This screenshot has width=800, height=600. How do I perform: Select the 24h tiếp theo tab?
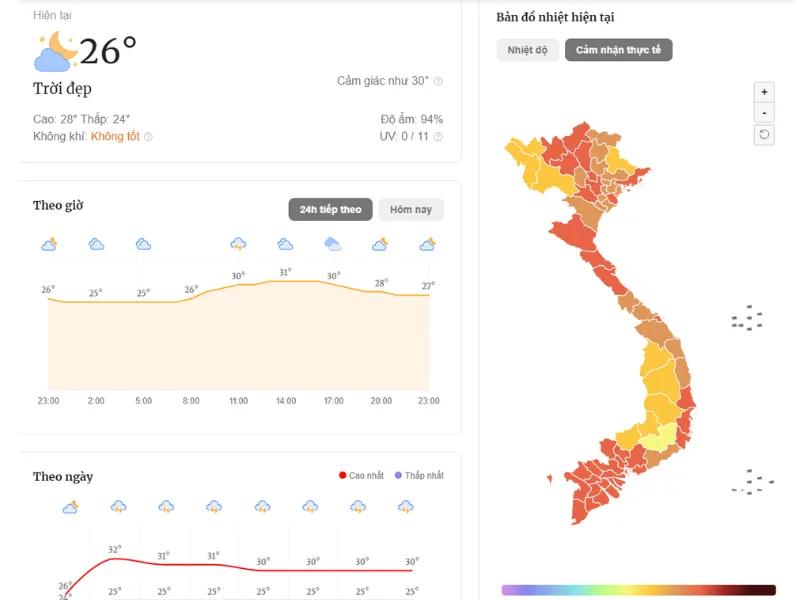[330, 210]
